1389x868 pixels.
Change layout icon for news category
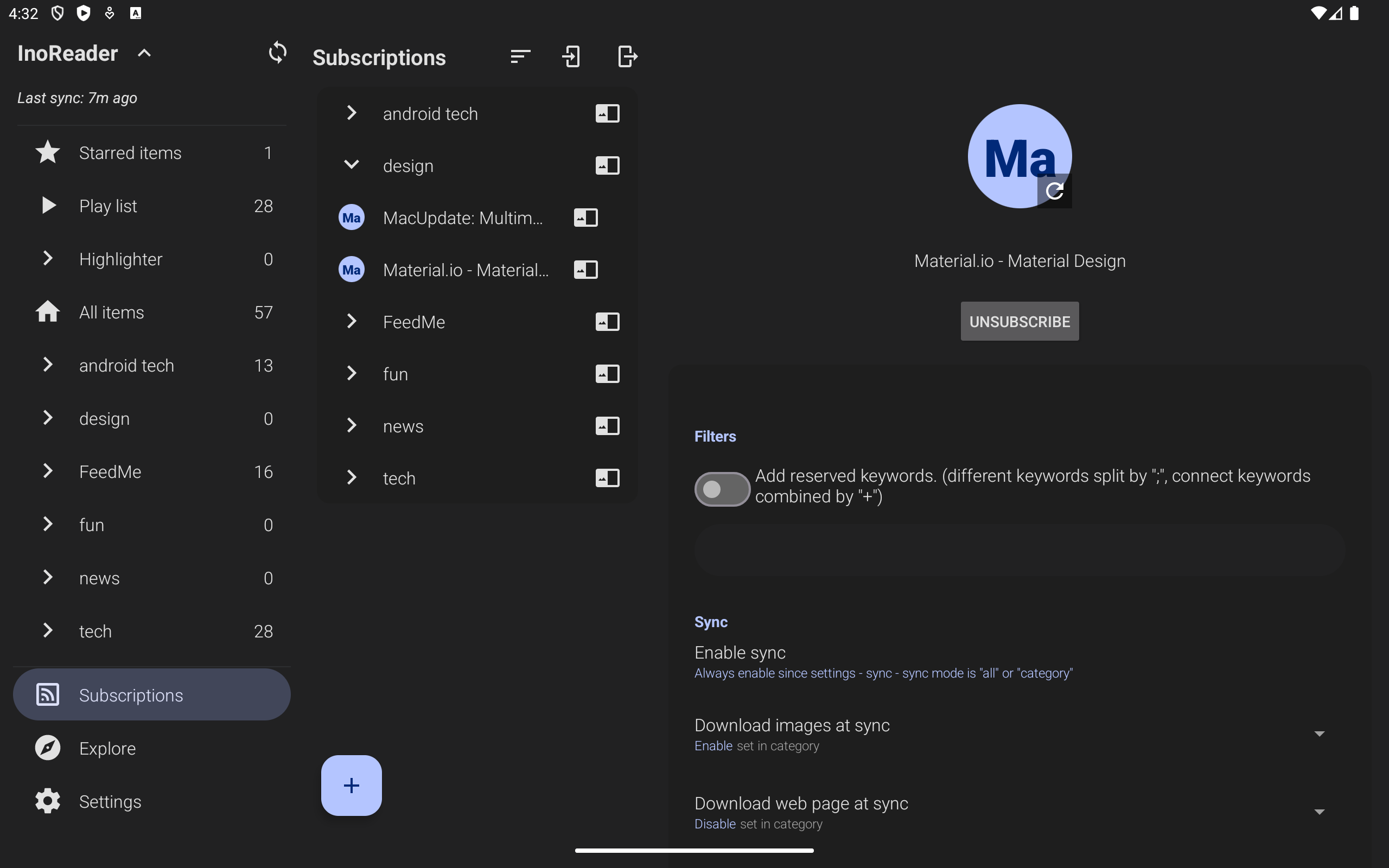pos(607,426)
